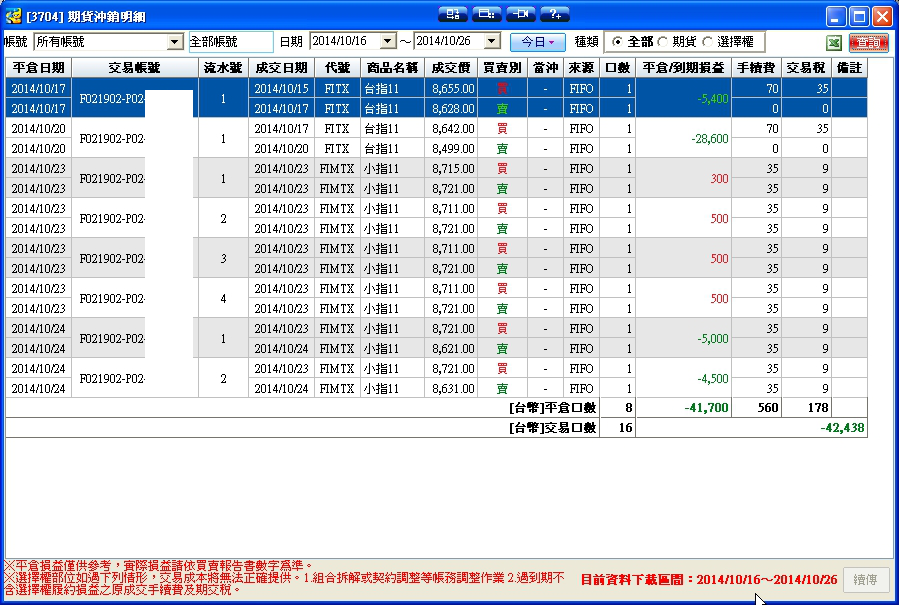Click the price cell 8,628.00
899x605 pixels.
coord(453,108)
